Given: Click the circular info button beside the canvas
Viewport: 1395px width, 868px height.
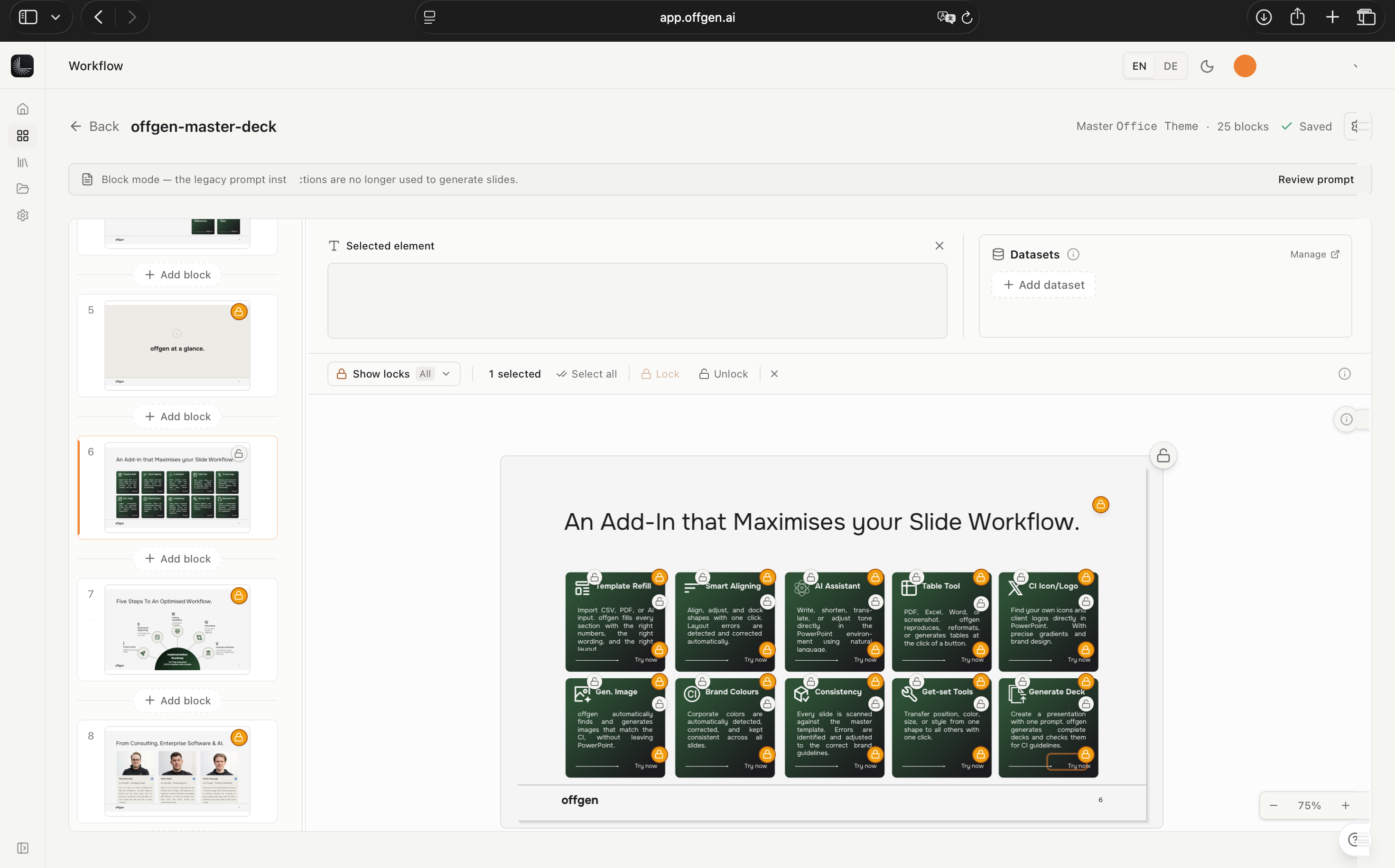Looking at the screenshot, I should pos(1346,419).
